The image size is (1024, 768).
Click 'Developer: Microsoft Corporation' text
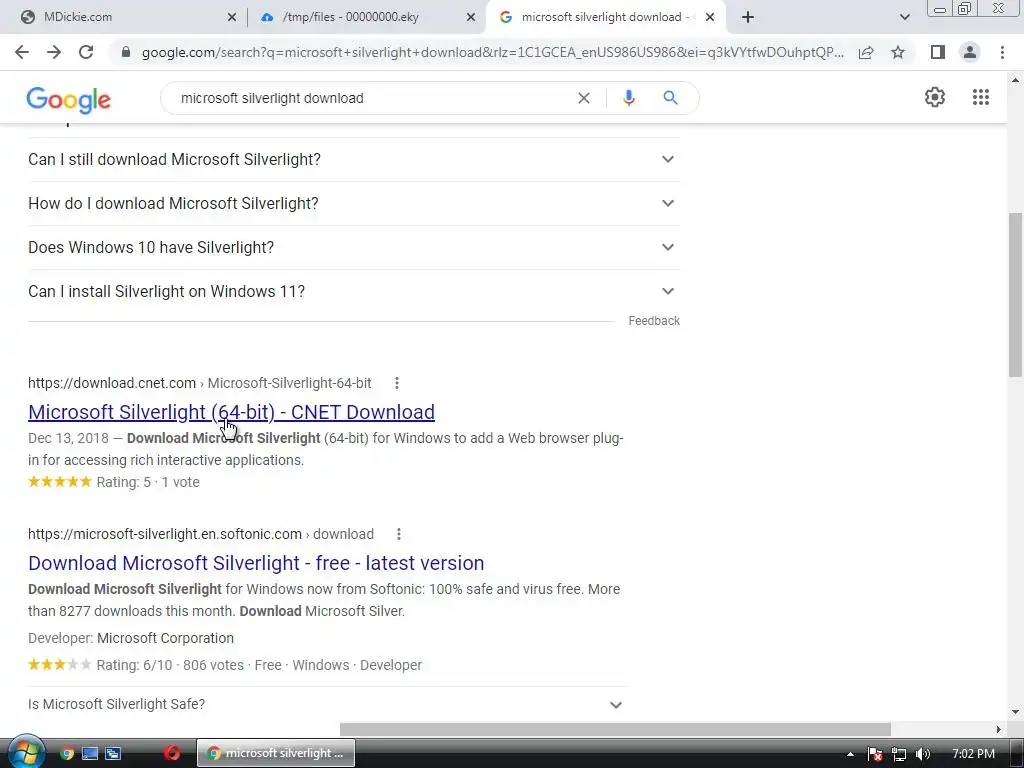131,639
